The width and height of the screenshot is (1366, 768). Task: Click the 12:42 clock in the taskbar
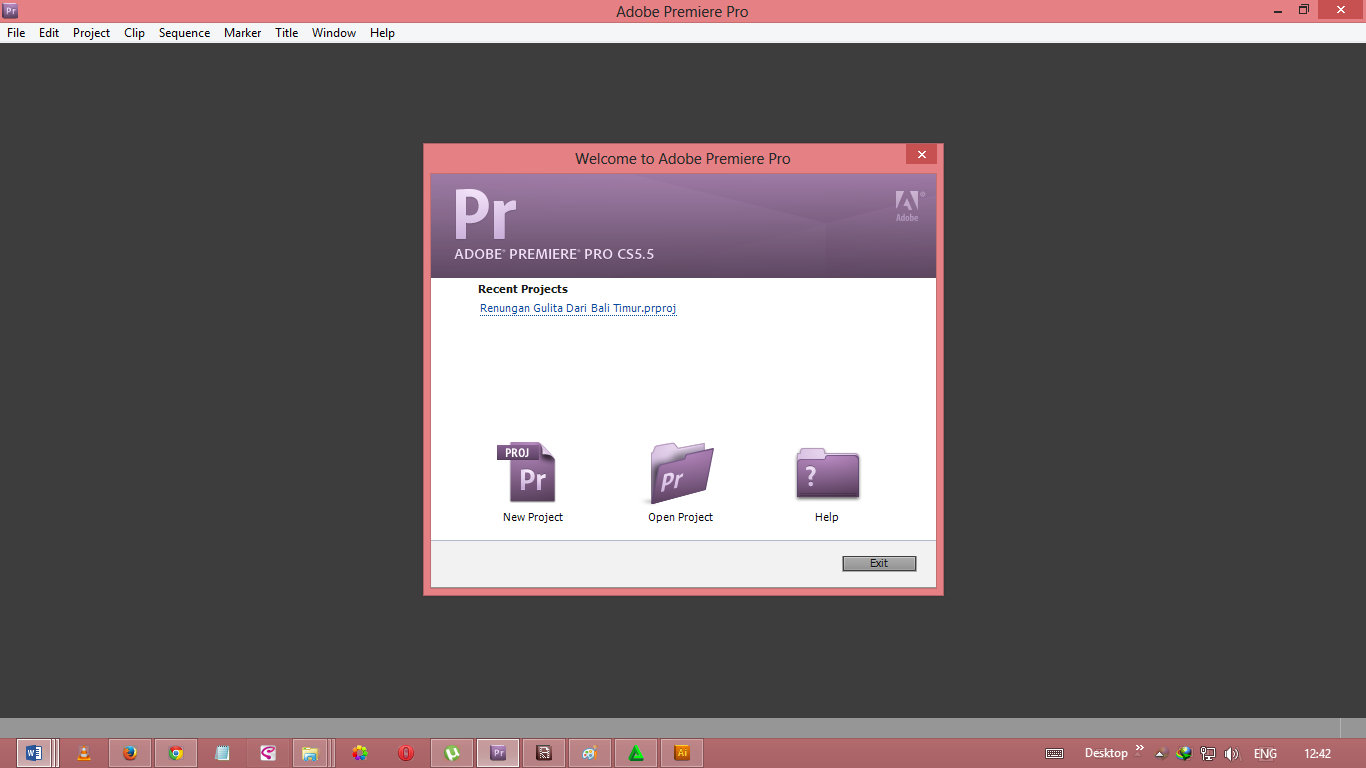1318,754
